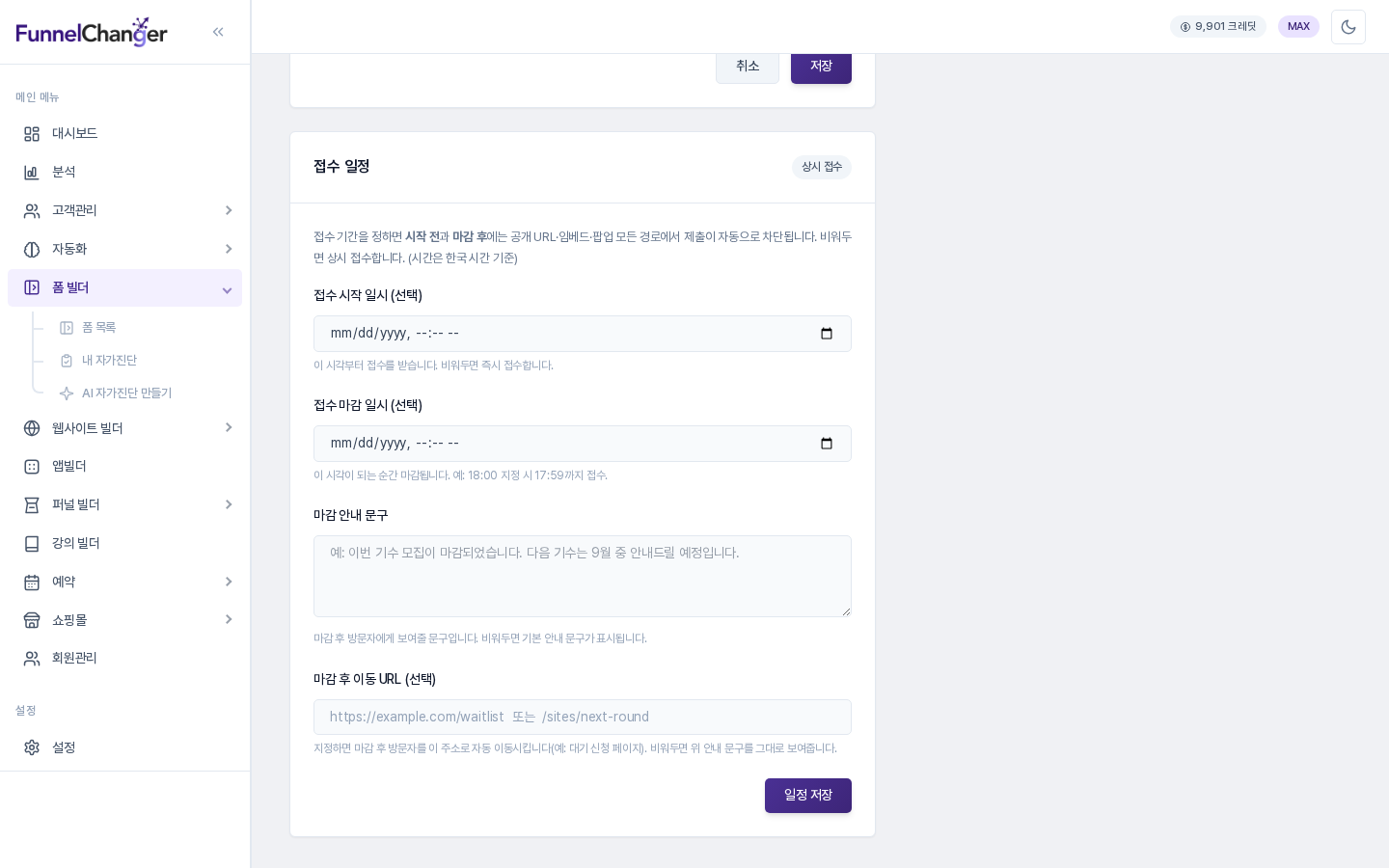Screen dimensions: 1389x868
Task: Click the 회원관리 people icon
Action: click(x=32, y=659)
